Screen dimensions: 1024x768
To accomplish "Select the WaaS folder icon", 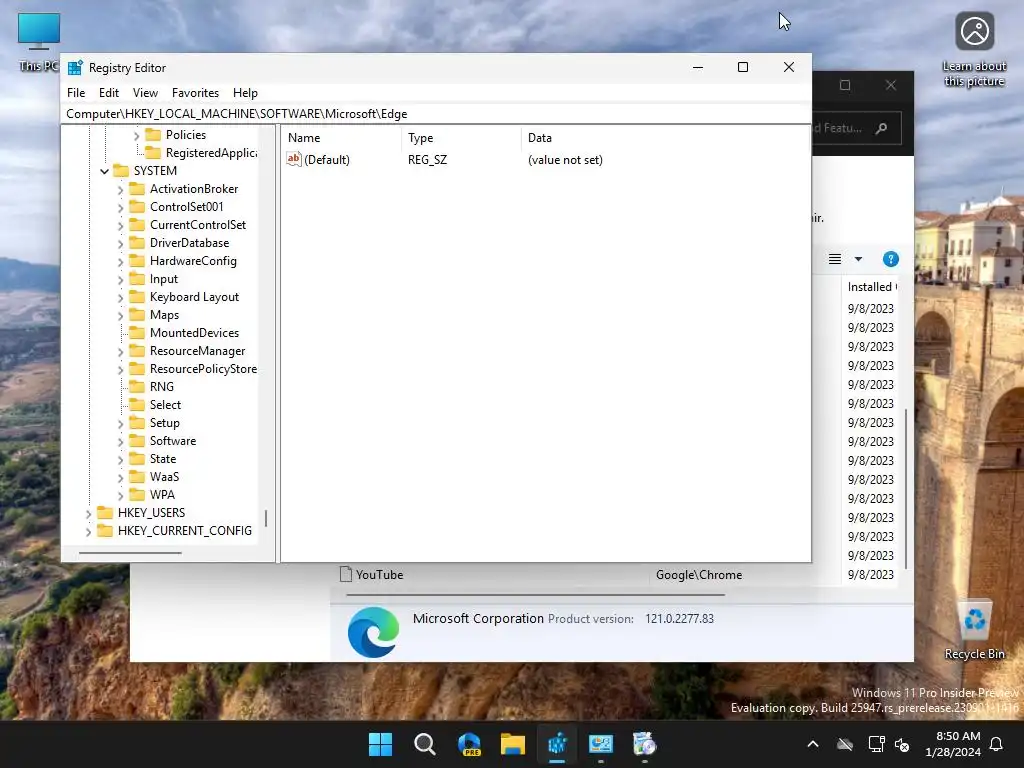I will (137, 477).
